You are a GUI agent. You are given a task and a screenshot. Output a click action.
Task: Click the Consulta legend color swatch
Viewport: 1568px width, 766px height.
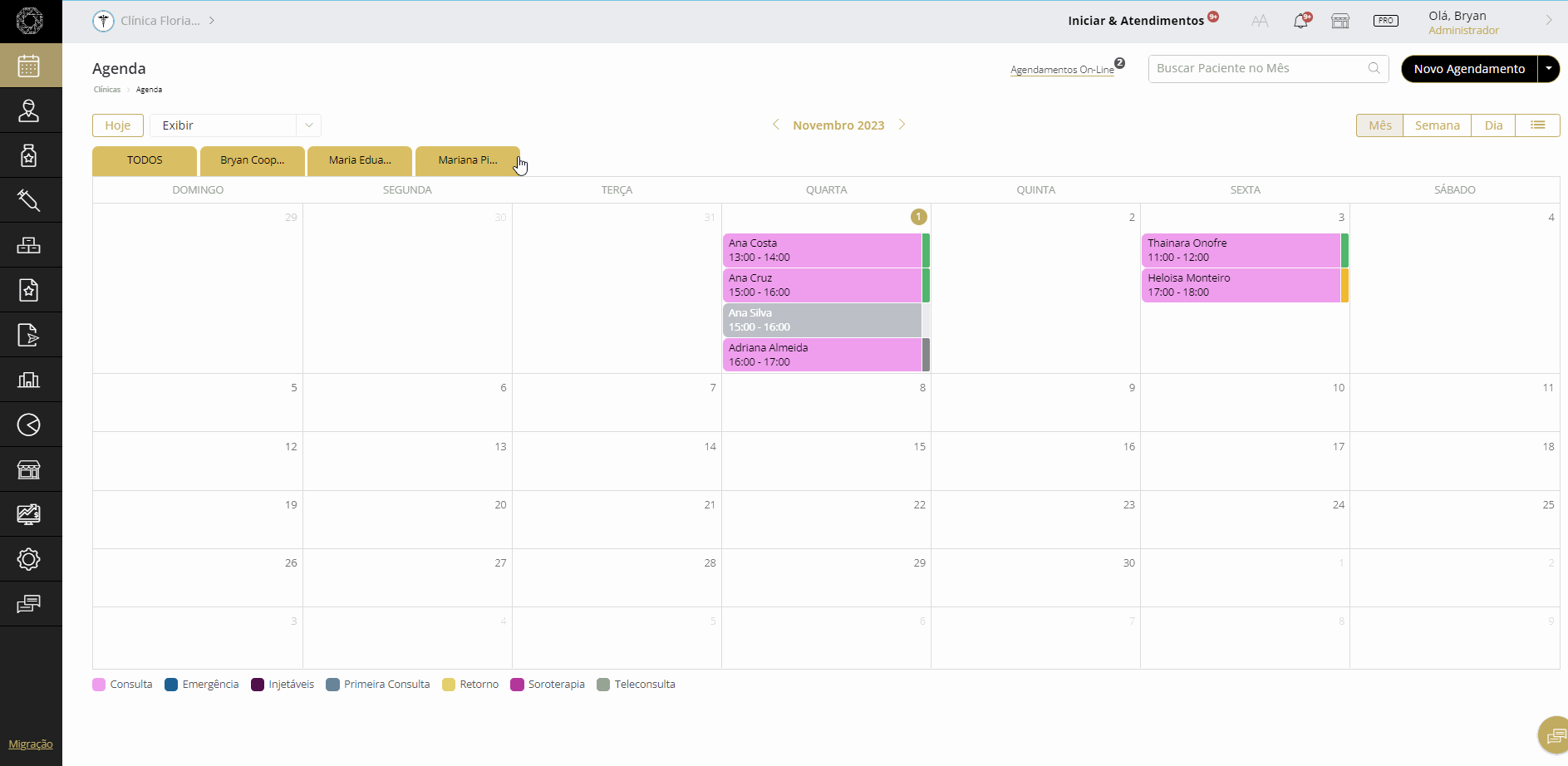[99, 685]
